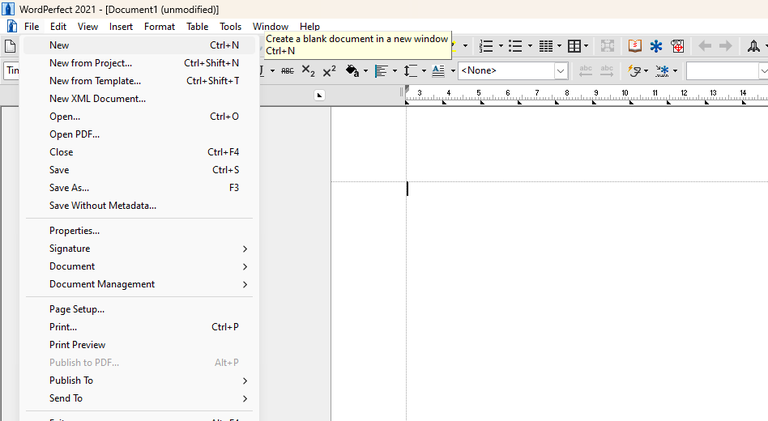Open the Underline style dropdown arrow
The height and width of the screenshot is (421, 768).
tap(272, 71)
